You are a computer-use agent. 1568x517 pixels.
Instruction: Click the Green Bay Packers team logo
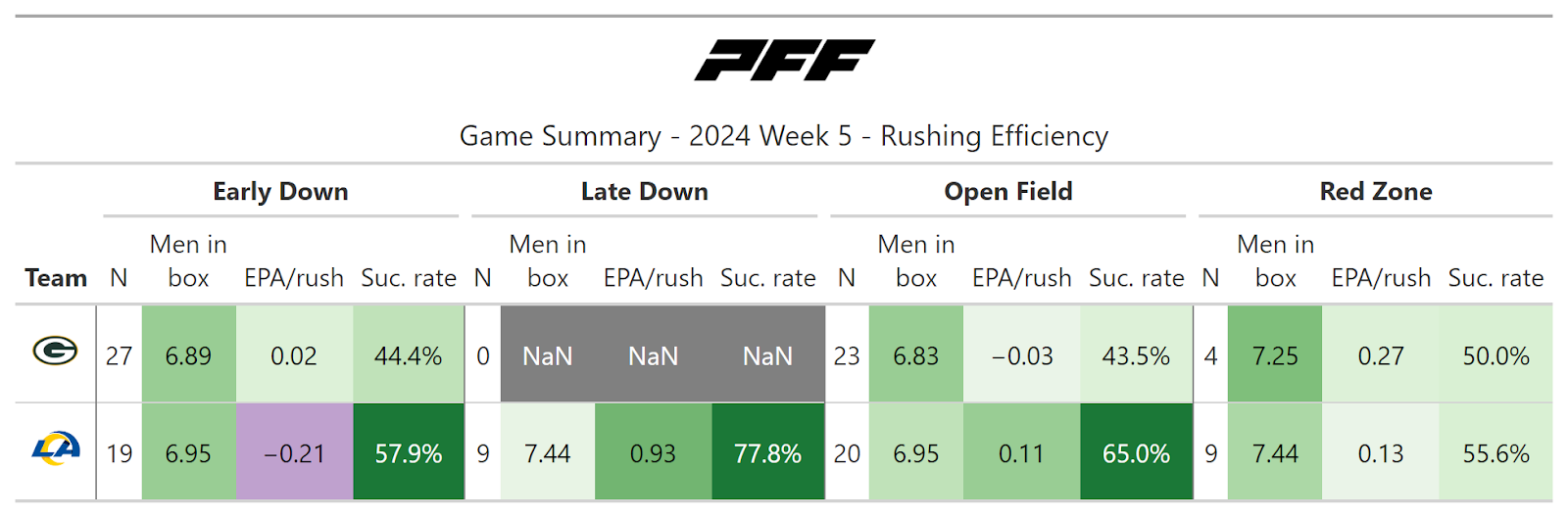point(55,351)
